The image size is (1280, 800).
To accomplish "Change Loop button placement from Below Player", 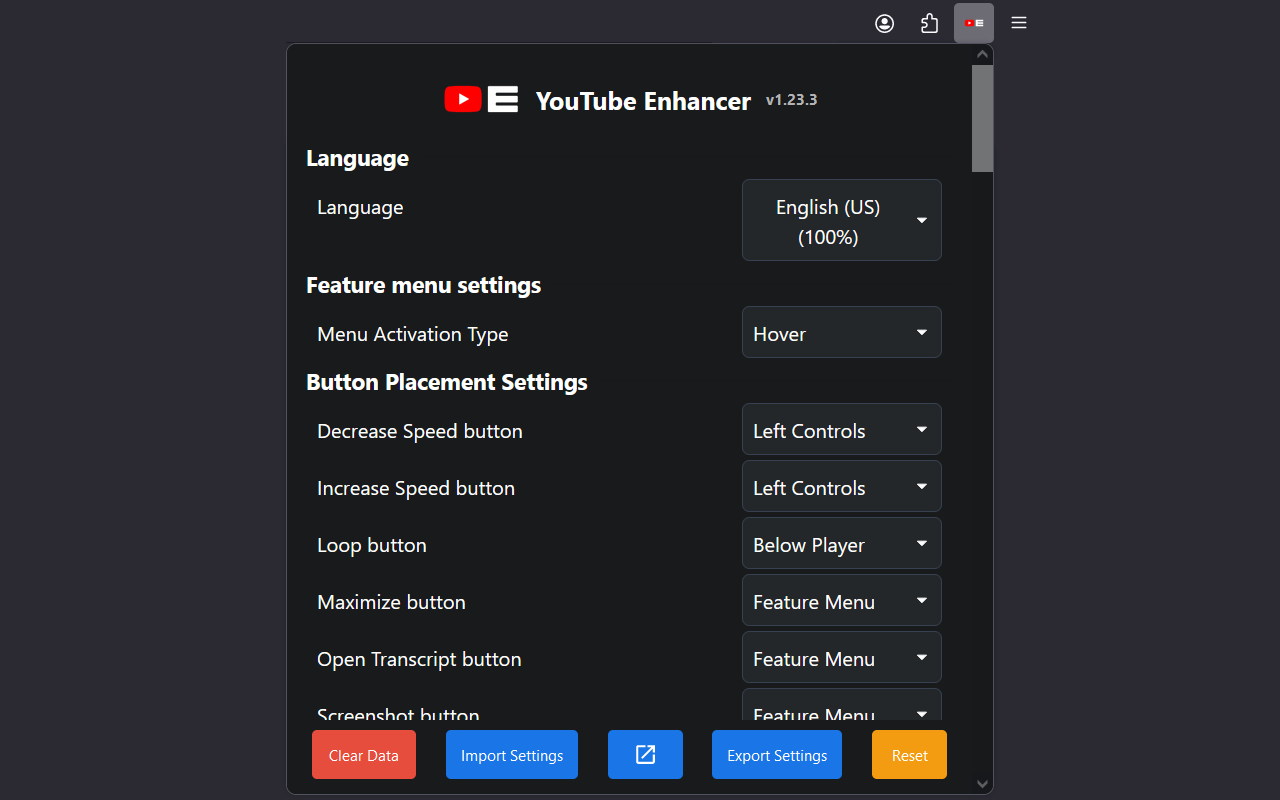I will [x=841, y=543].
